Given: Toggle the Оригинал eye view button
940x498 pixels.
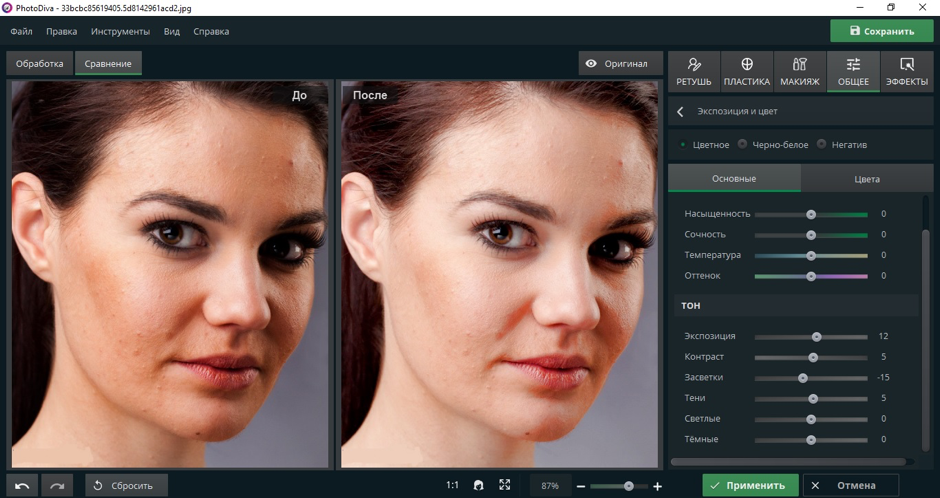Looking at the screenshot, I should [620, 64].
